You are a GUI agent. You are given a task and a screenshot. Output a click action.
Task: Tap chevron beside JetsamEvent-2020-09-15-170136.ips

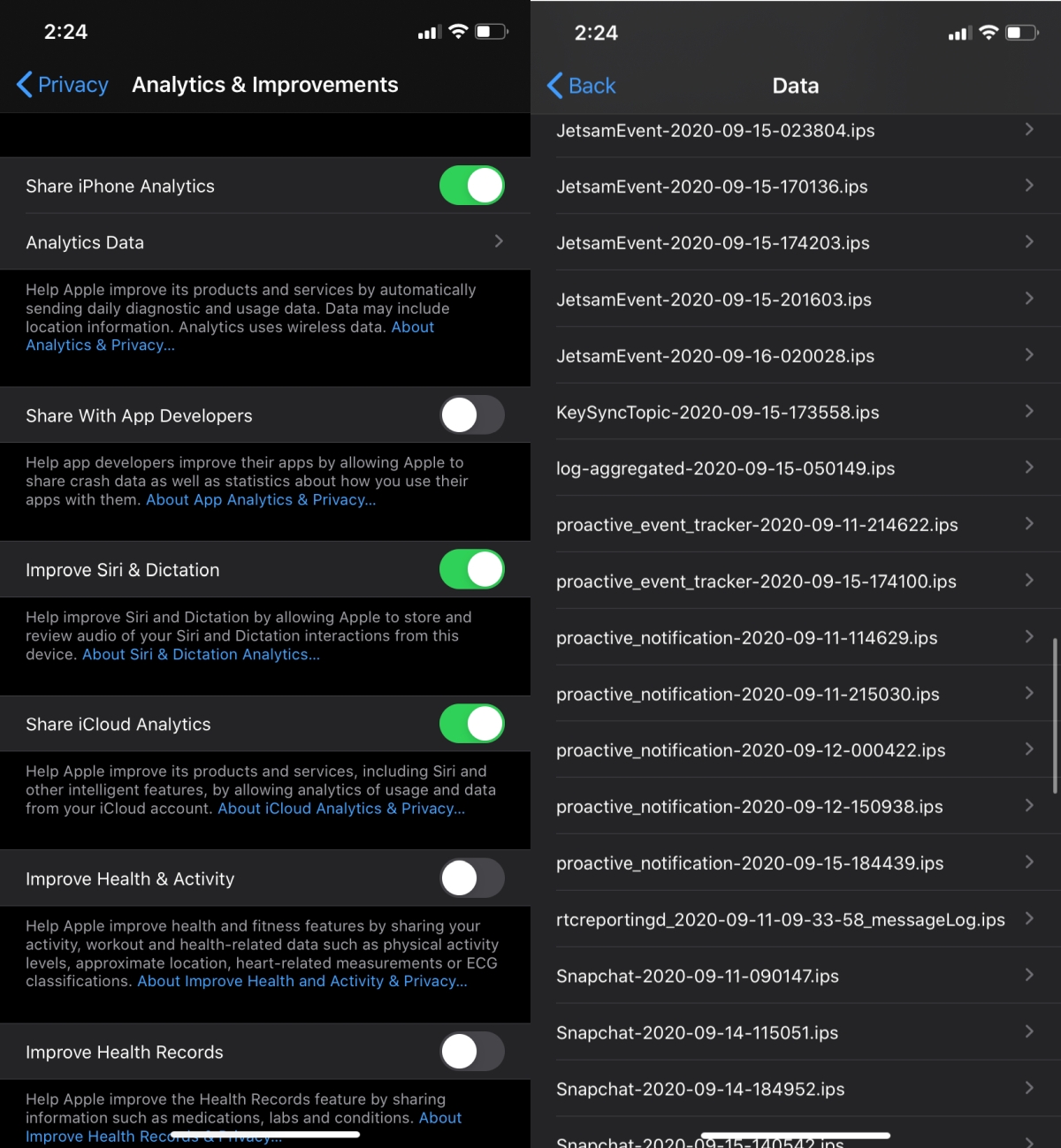tap(1029, 186)
